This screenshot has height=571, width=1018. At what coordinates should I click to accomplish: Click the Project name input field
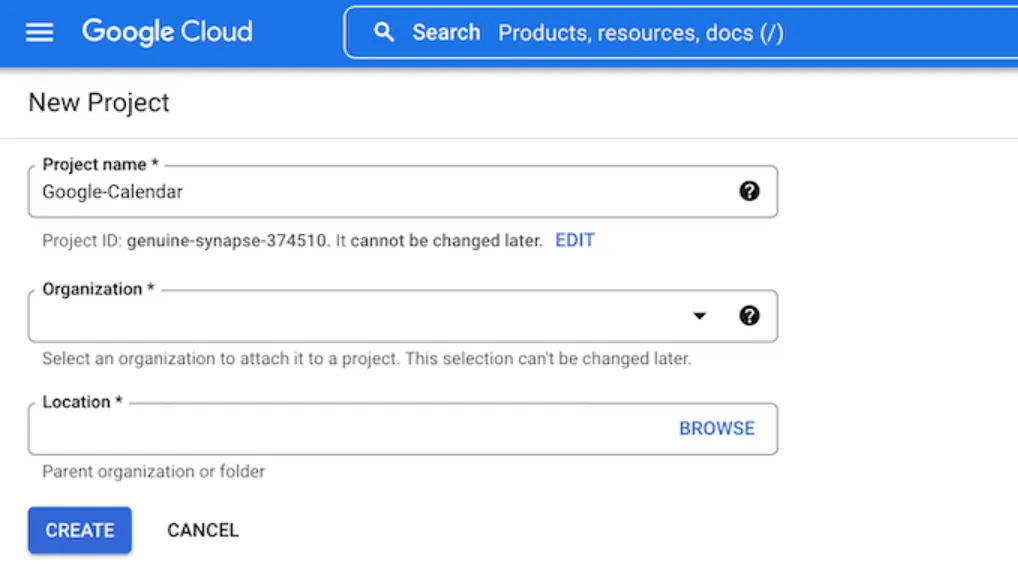(x=403, y=192)
